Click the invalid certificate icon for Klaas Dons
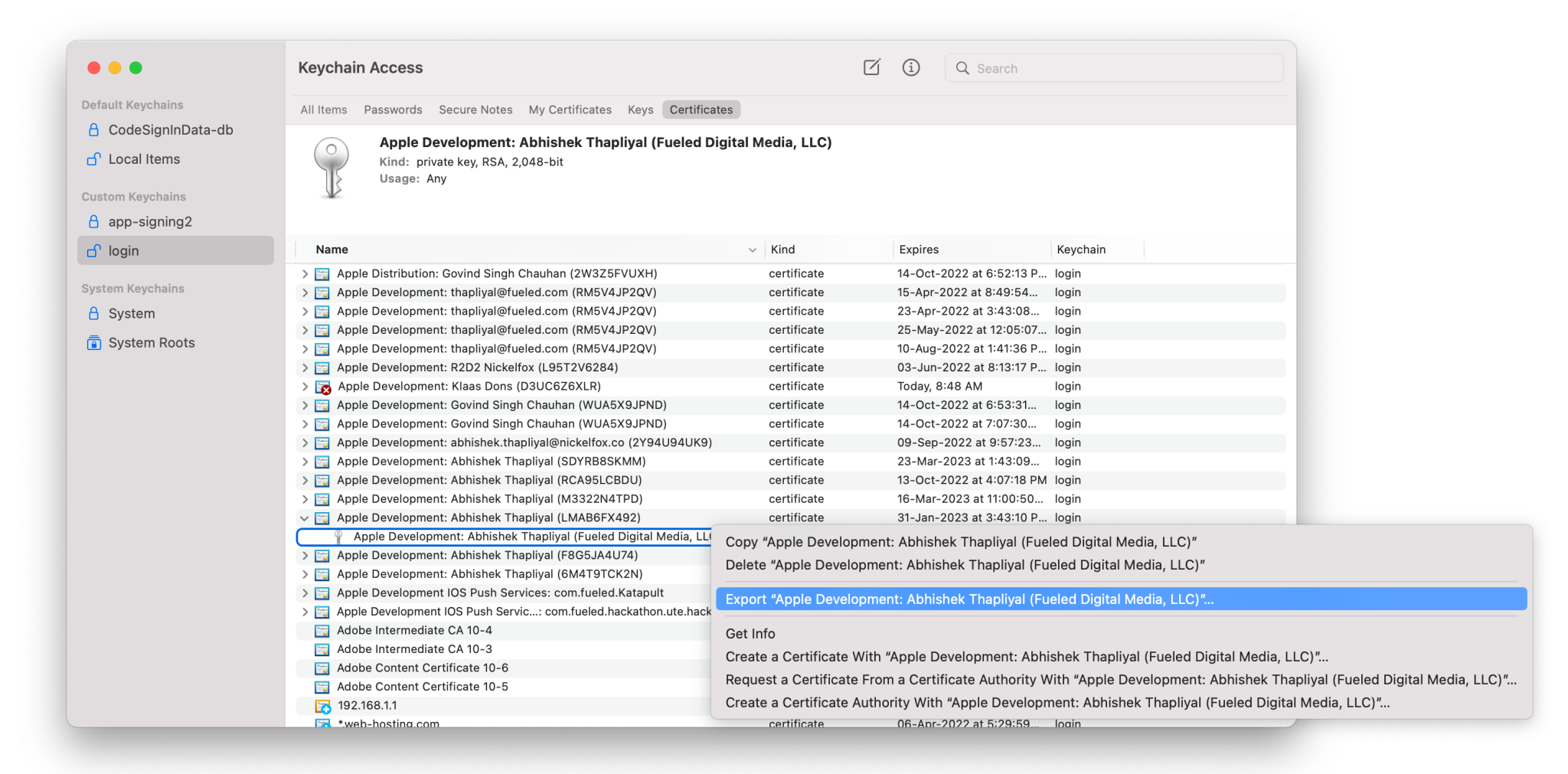Image resolution: width=1568 pixels, height=774 pixels. (x=323, y=387)
